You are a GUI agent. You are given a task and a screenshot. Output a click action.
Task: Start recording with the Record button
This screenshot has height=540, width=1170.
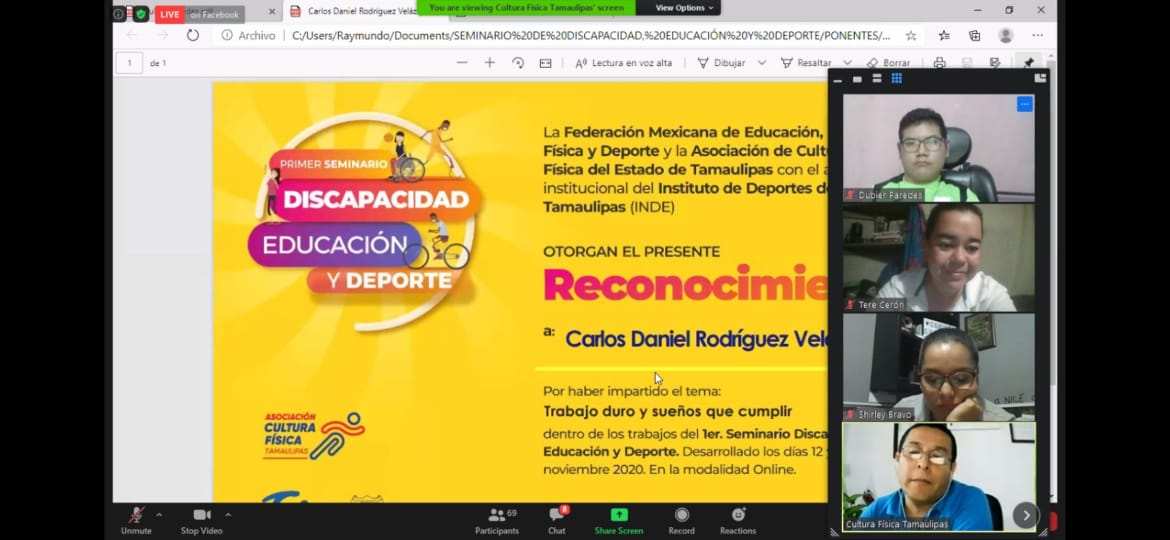point(681,518)
